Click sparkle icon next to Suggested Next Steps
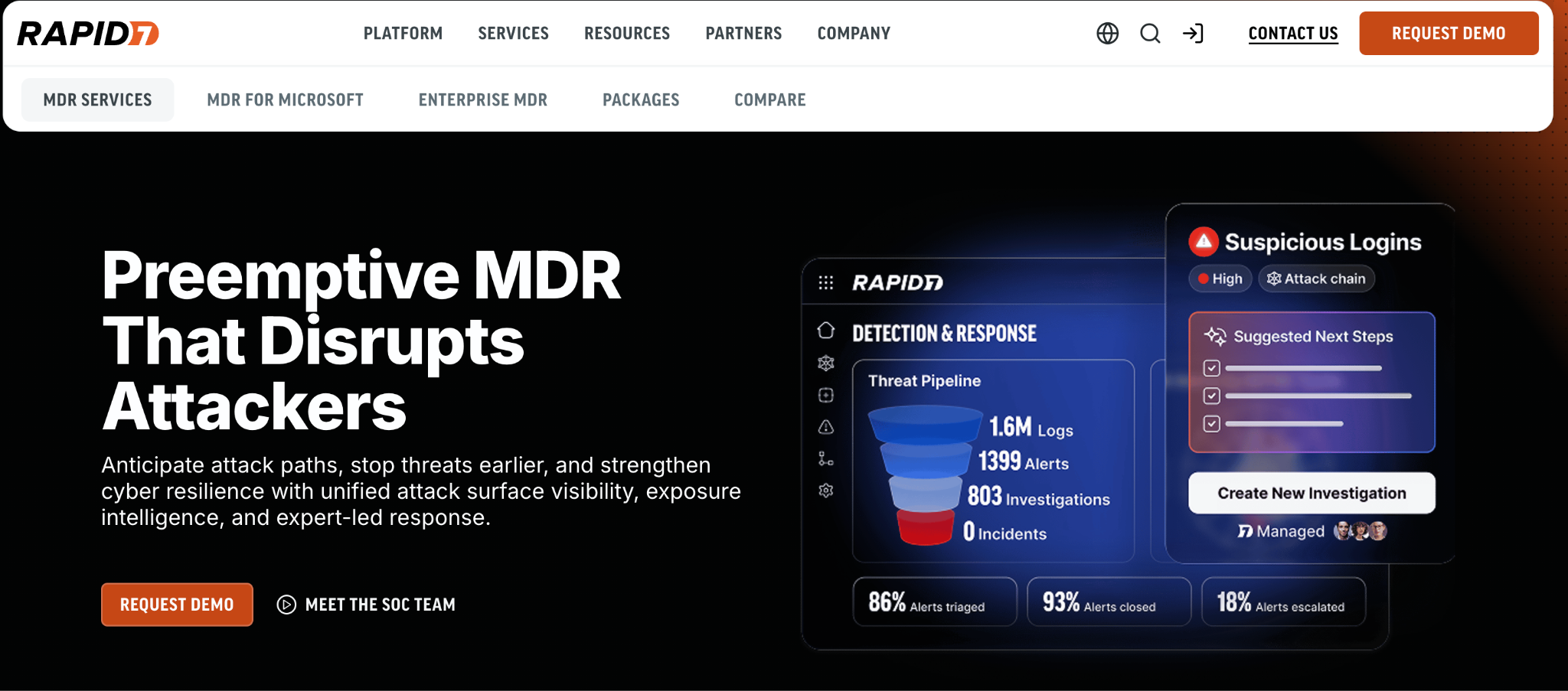The height and width of the screenshot is (691, 1568). tap(1215, 336)
